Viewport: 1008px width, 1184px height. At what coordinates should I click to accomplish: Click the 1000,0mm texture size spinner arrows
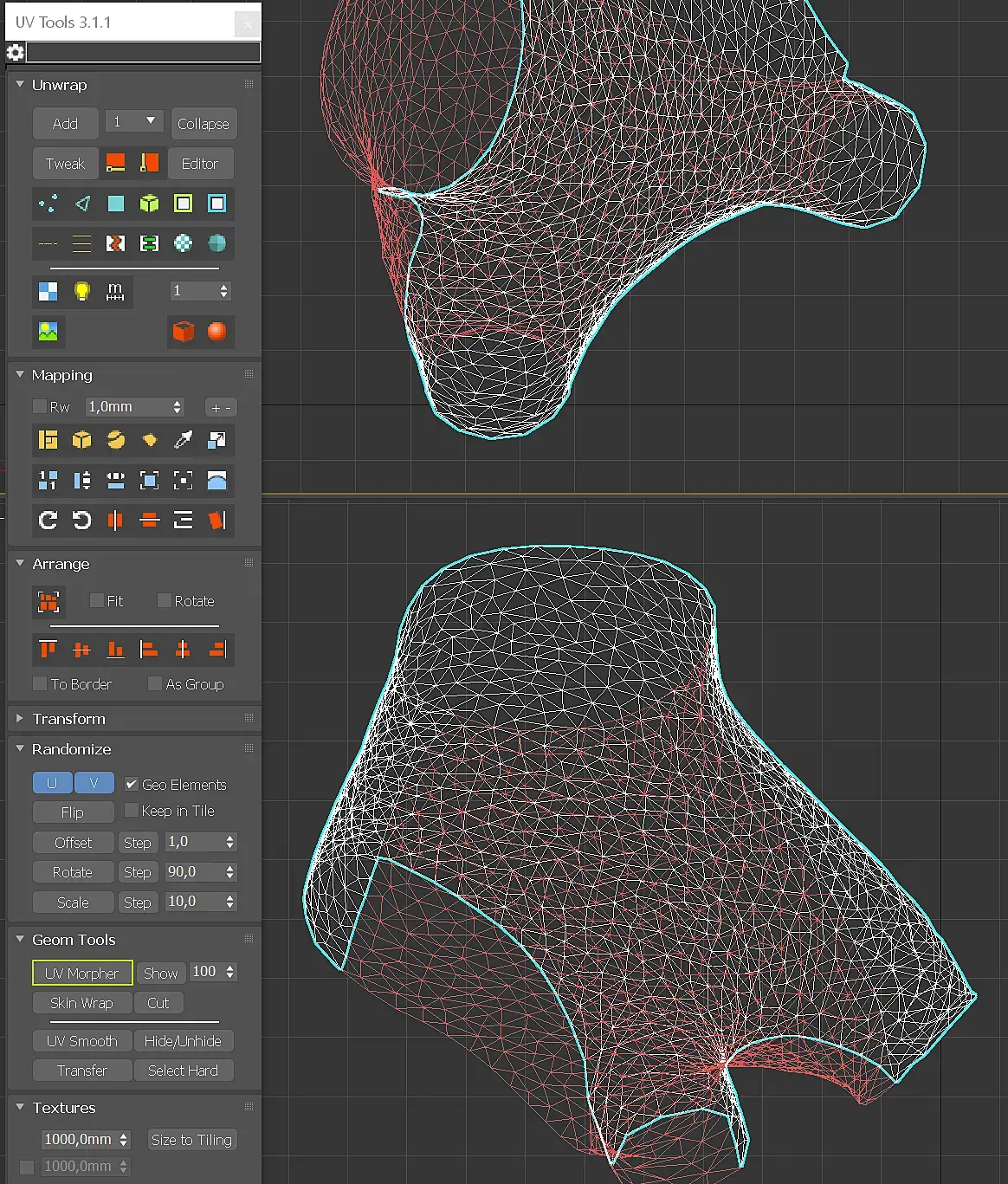[124, 1140]
